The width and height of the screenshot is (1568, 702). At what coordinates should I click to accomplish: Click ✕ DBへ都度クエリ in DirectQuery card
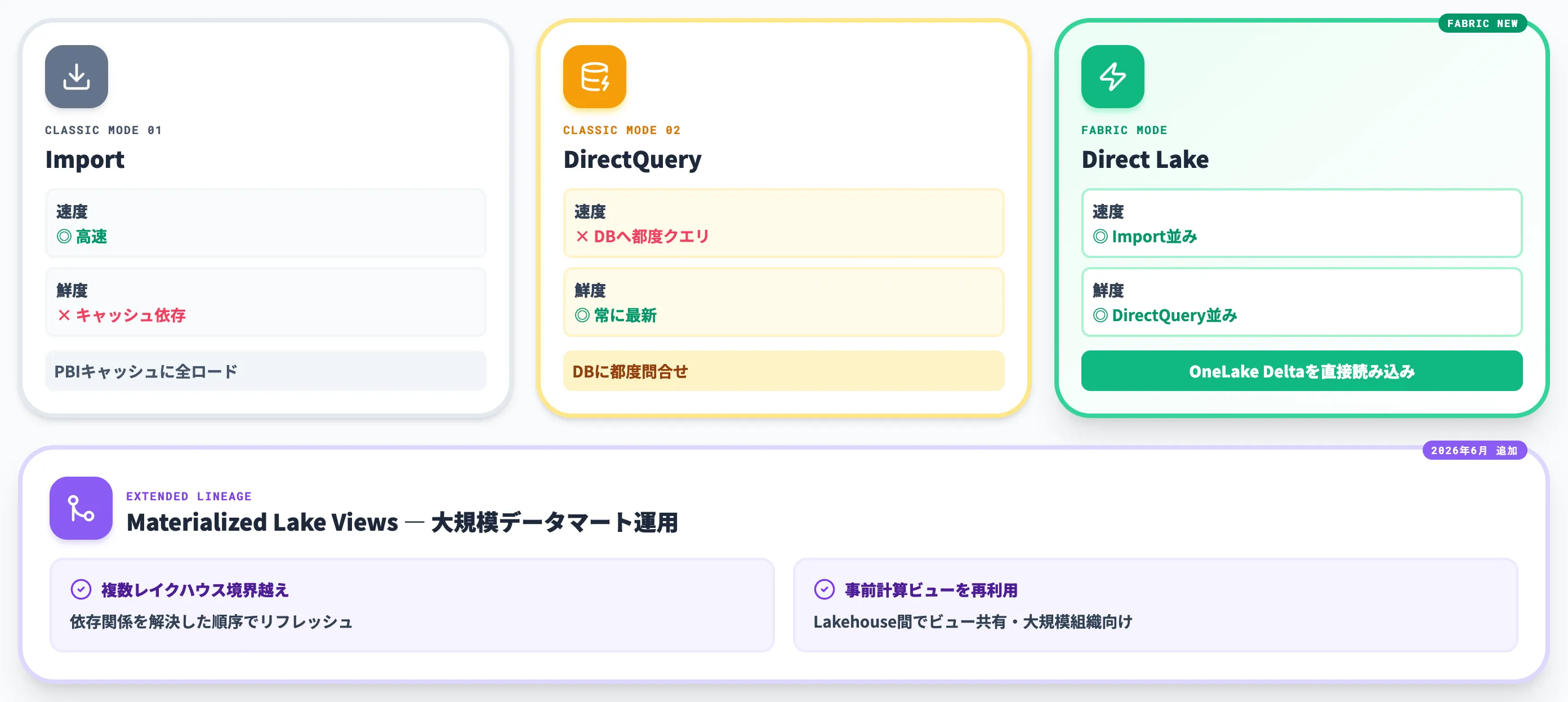(642, 236)
